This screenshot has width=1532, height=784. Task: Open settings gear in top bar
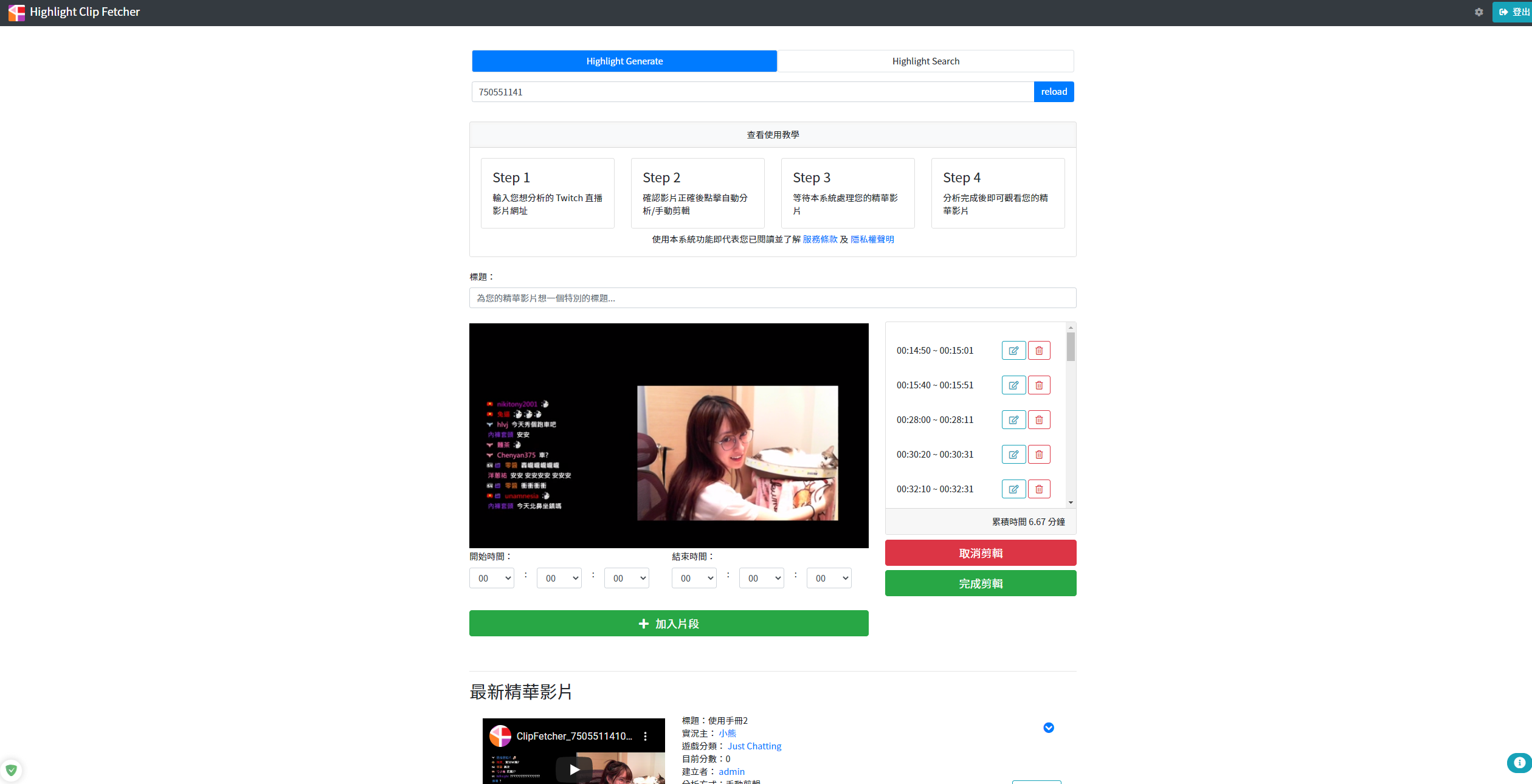click(x=1479, y=12)
